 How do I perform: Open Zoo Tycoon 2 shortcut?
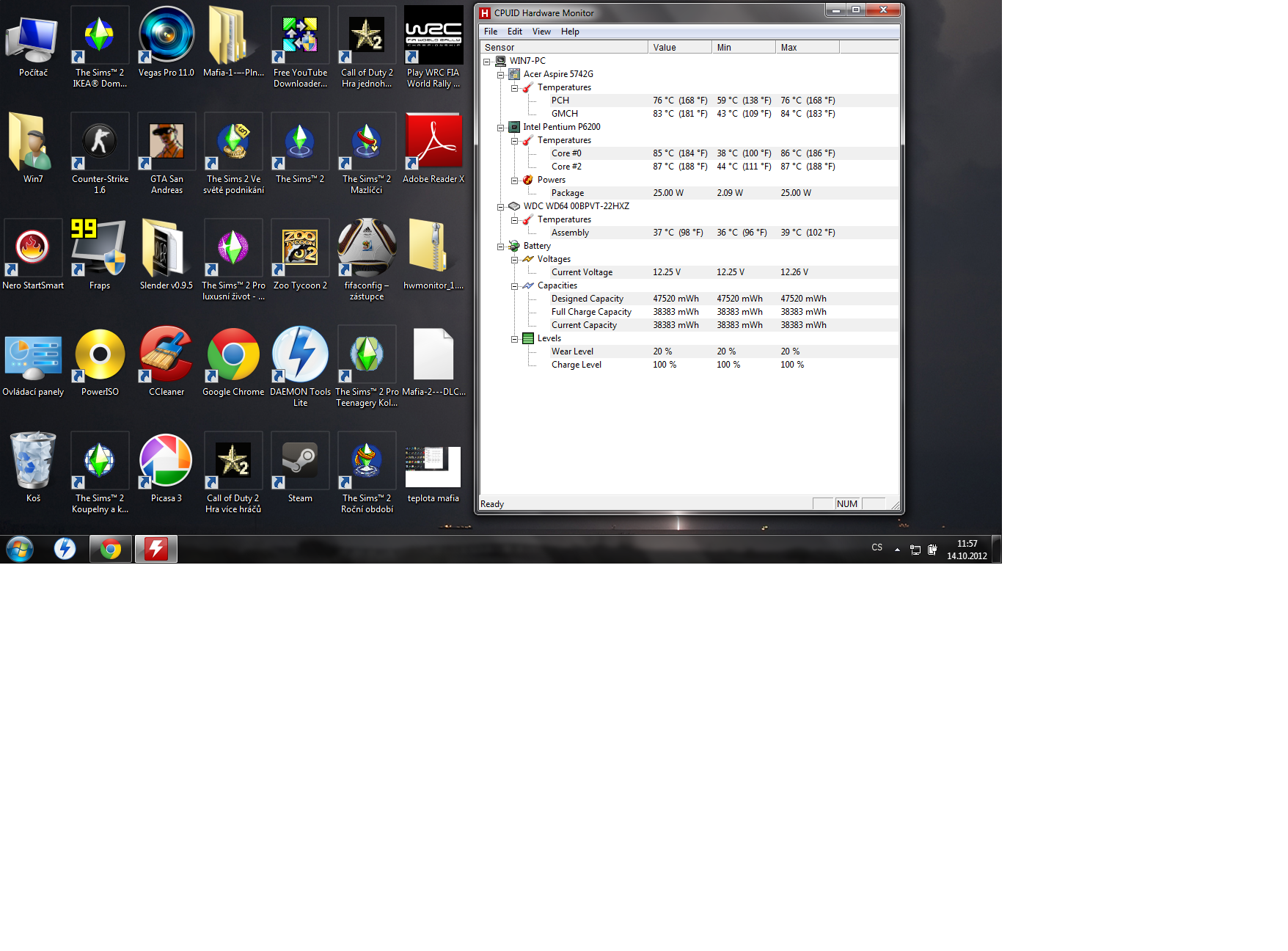300,251
